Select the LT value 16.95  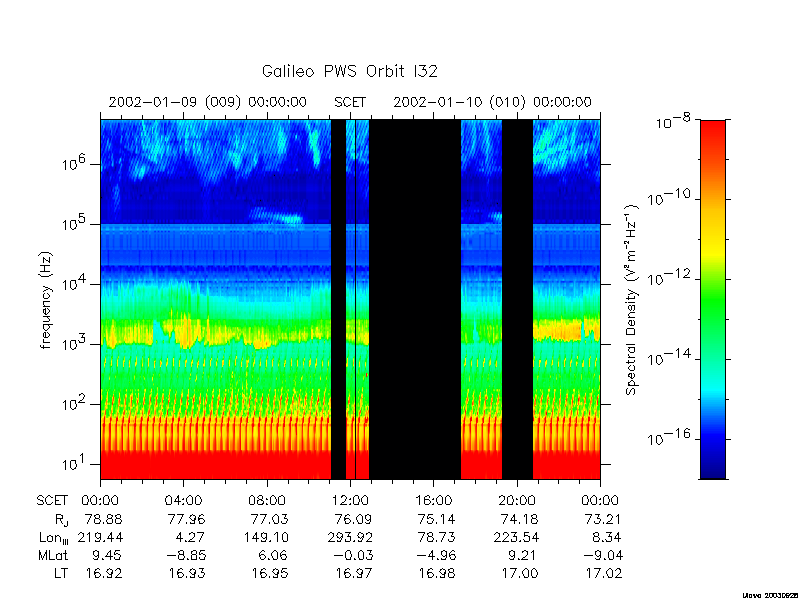pyautogui.click(x=269, y=573)
